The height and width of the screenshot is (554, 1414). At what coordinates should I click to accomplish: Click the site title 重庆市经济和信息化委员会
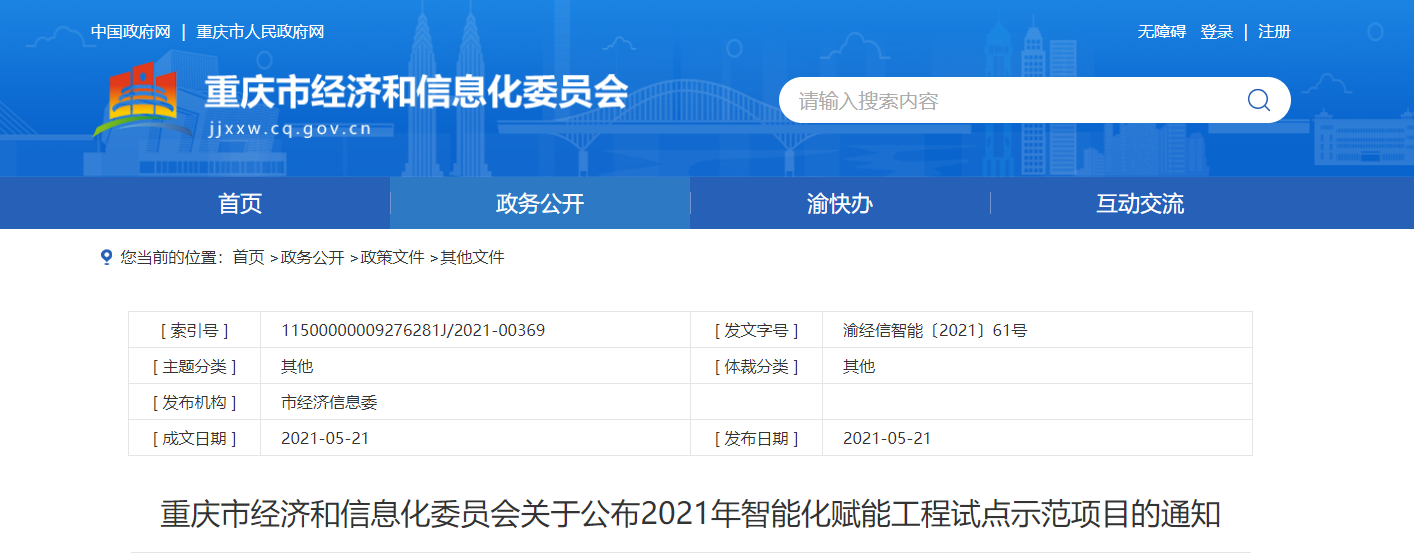[x=416, y=93]
